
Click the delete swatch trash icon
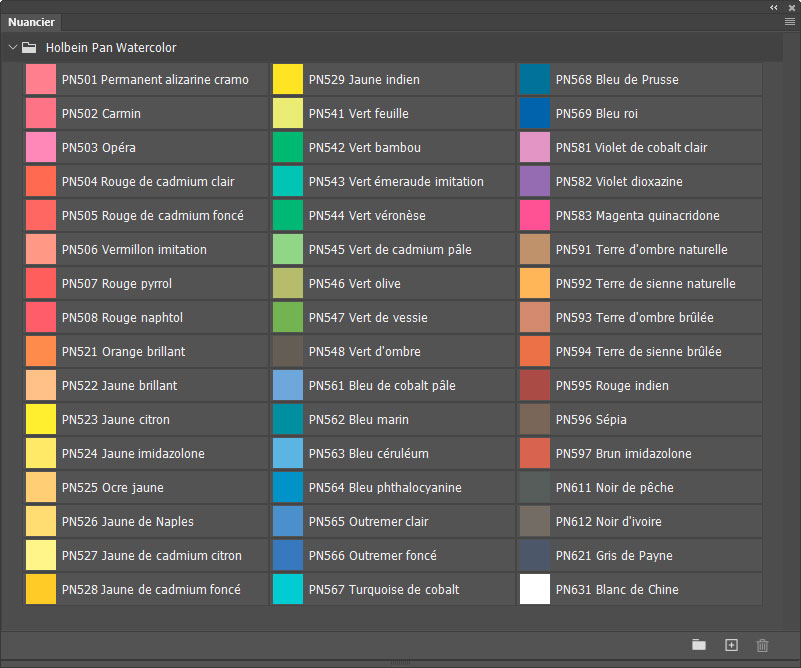(763, 645)
